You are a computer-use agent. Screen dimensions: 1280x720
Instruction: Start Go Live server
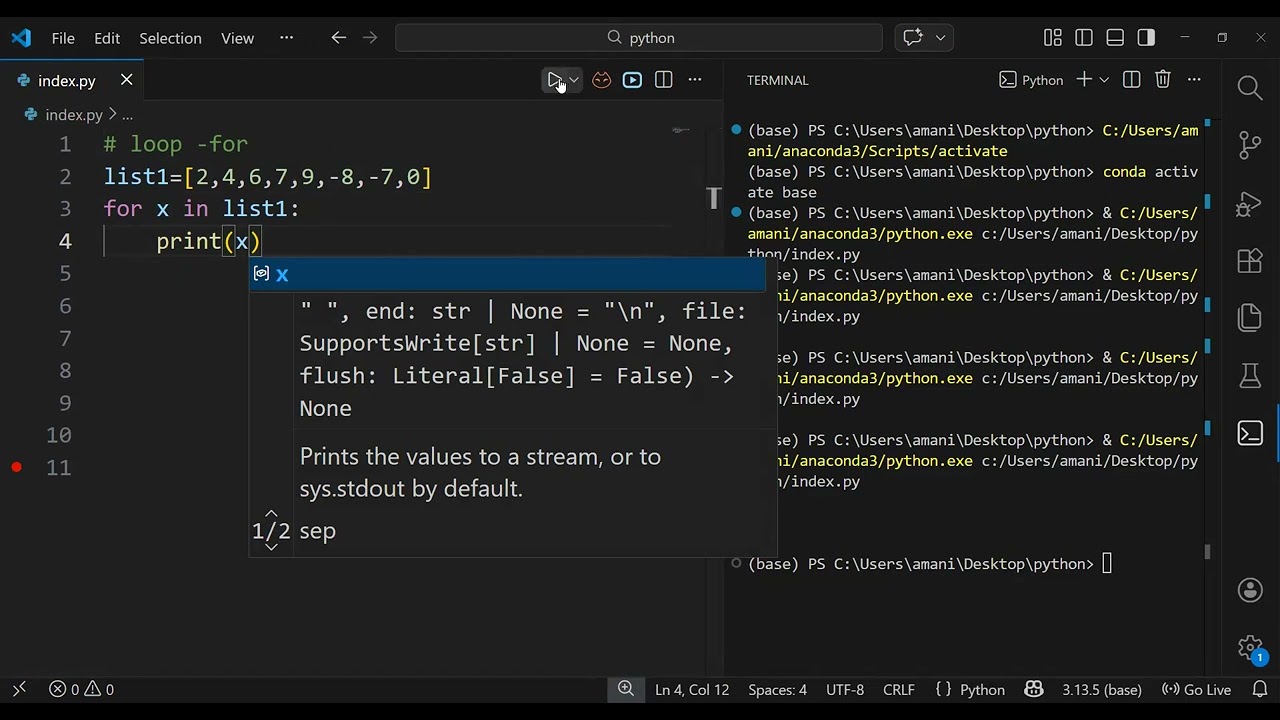1196,689
